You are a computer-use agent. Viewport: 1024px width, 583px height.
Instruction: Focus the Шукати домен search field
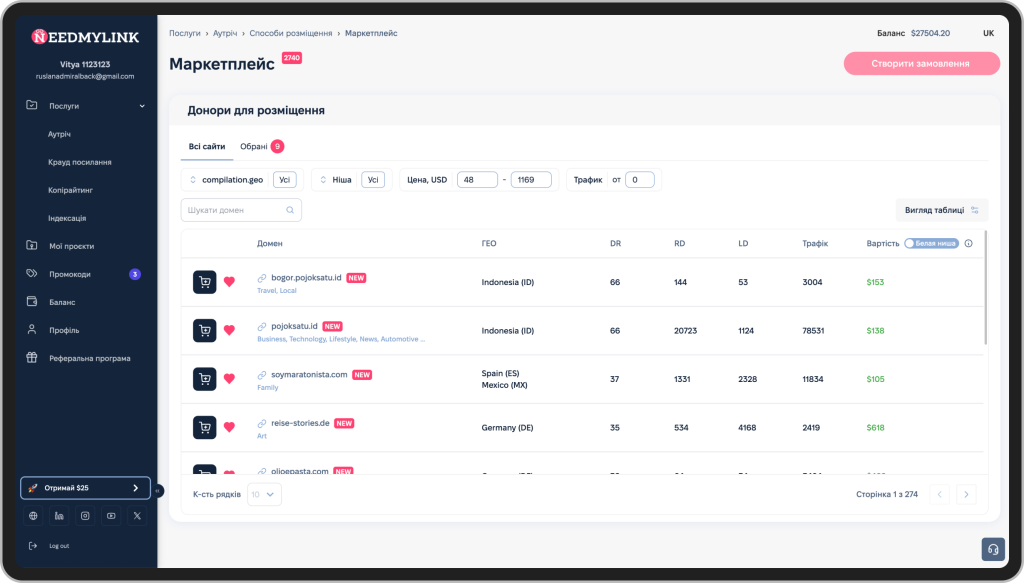241,210
